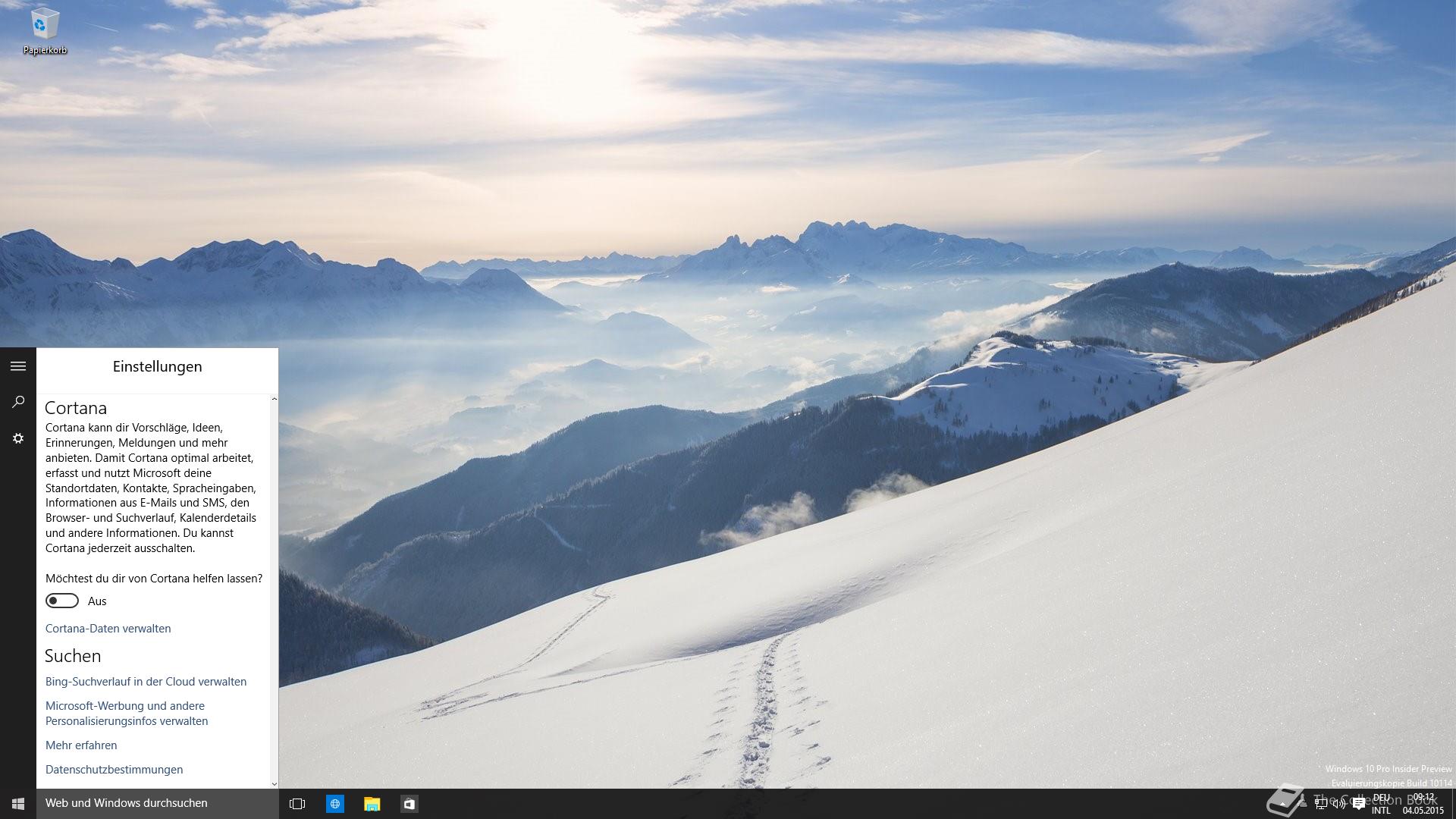
Task: Launch the browser globe icon on the taskbar
Action: (334, 803)
